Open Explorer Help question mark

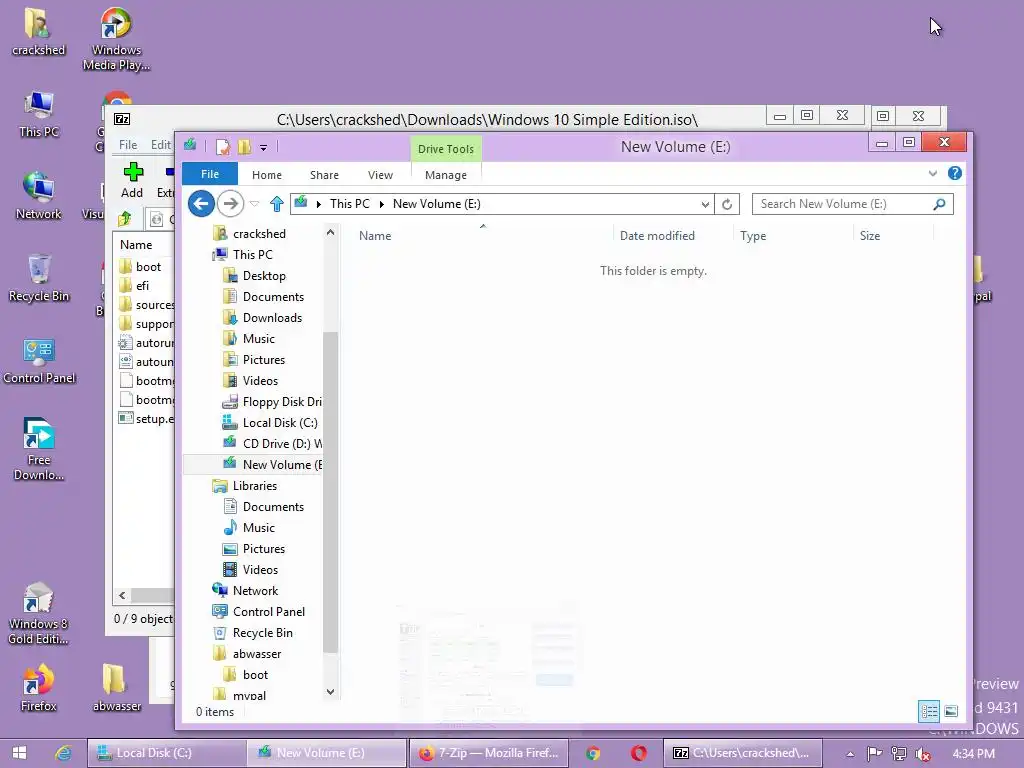pyautogui.click(x=955, y=173)
